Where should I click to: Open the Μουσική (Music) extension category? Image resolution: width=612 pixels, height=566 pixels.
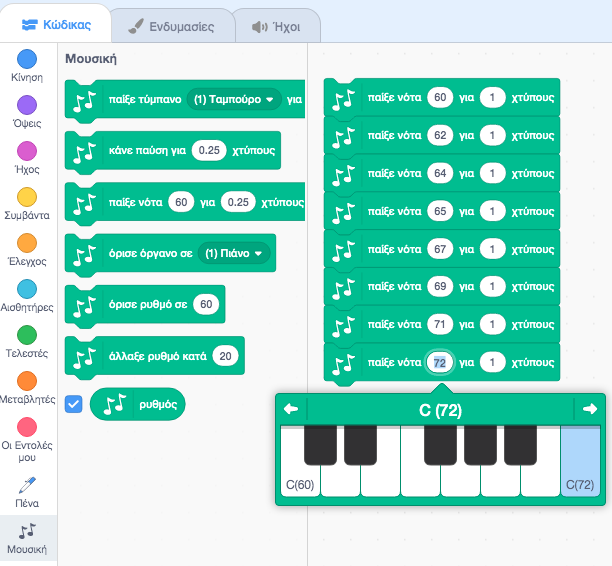[28, 535]
